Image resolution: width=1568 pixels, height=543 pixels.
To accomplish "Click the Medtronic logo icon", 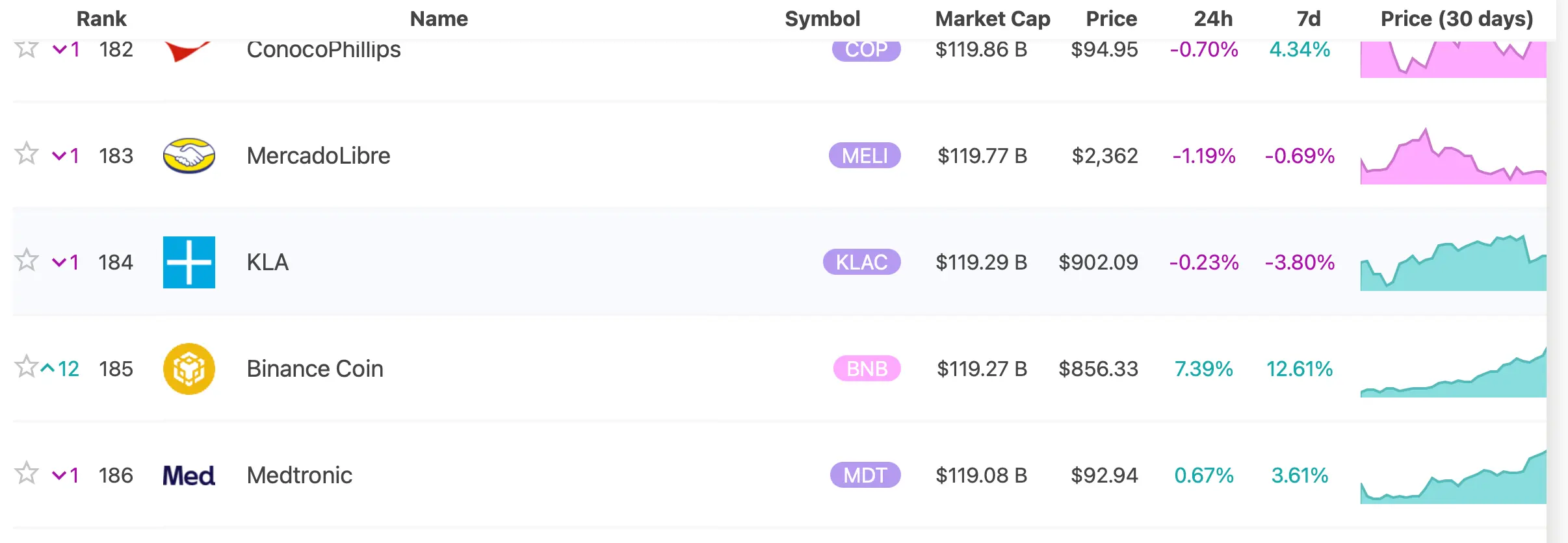I will pyautogui.click(x=189, y=475).
